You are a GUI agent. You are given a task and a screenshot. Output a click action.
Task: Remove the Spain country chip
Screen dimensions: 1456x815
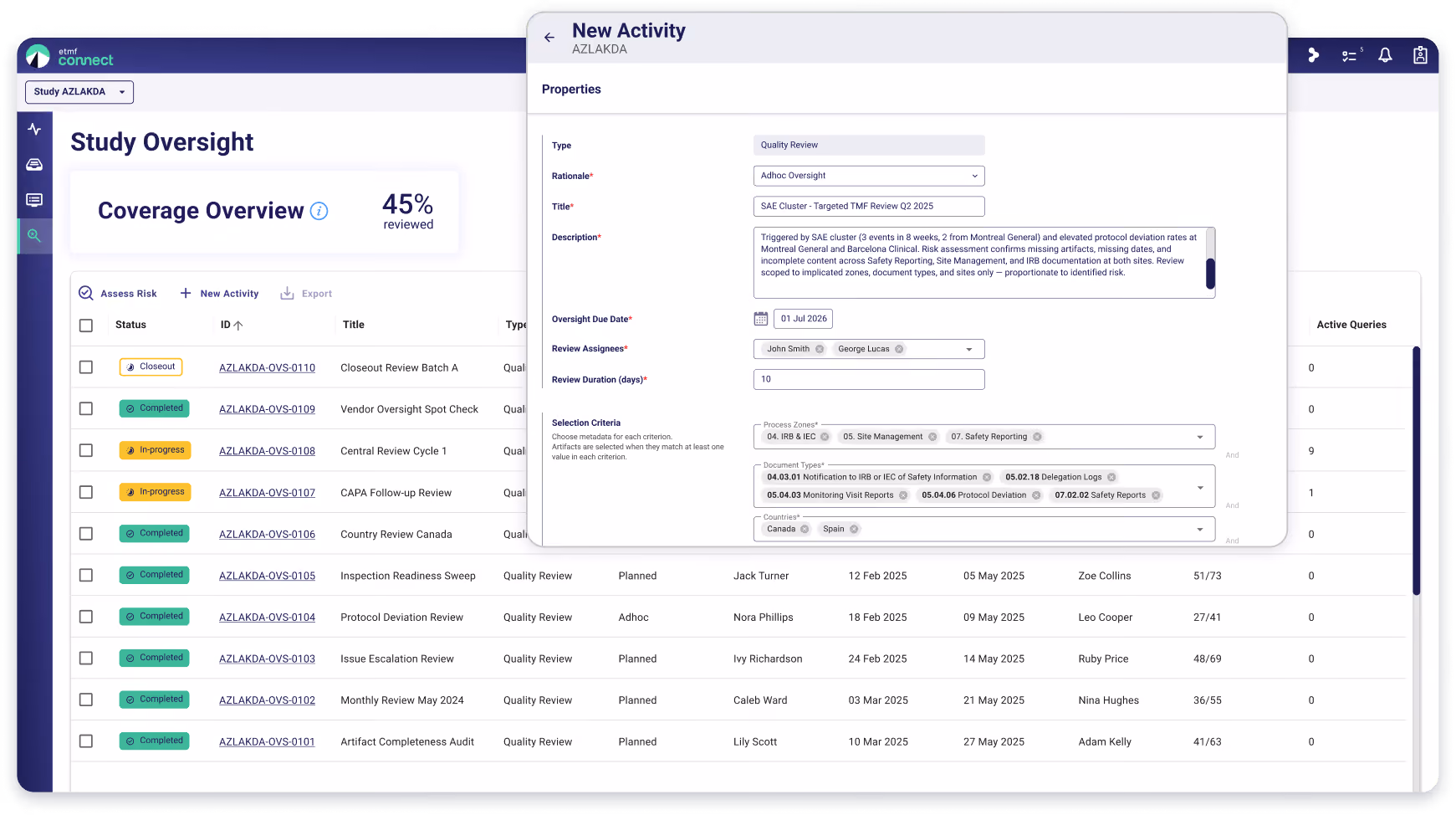(854, 529)
